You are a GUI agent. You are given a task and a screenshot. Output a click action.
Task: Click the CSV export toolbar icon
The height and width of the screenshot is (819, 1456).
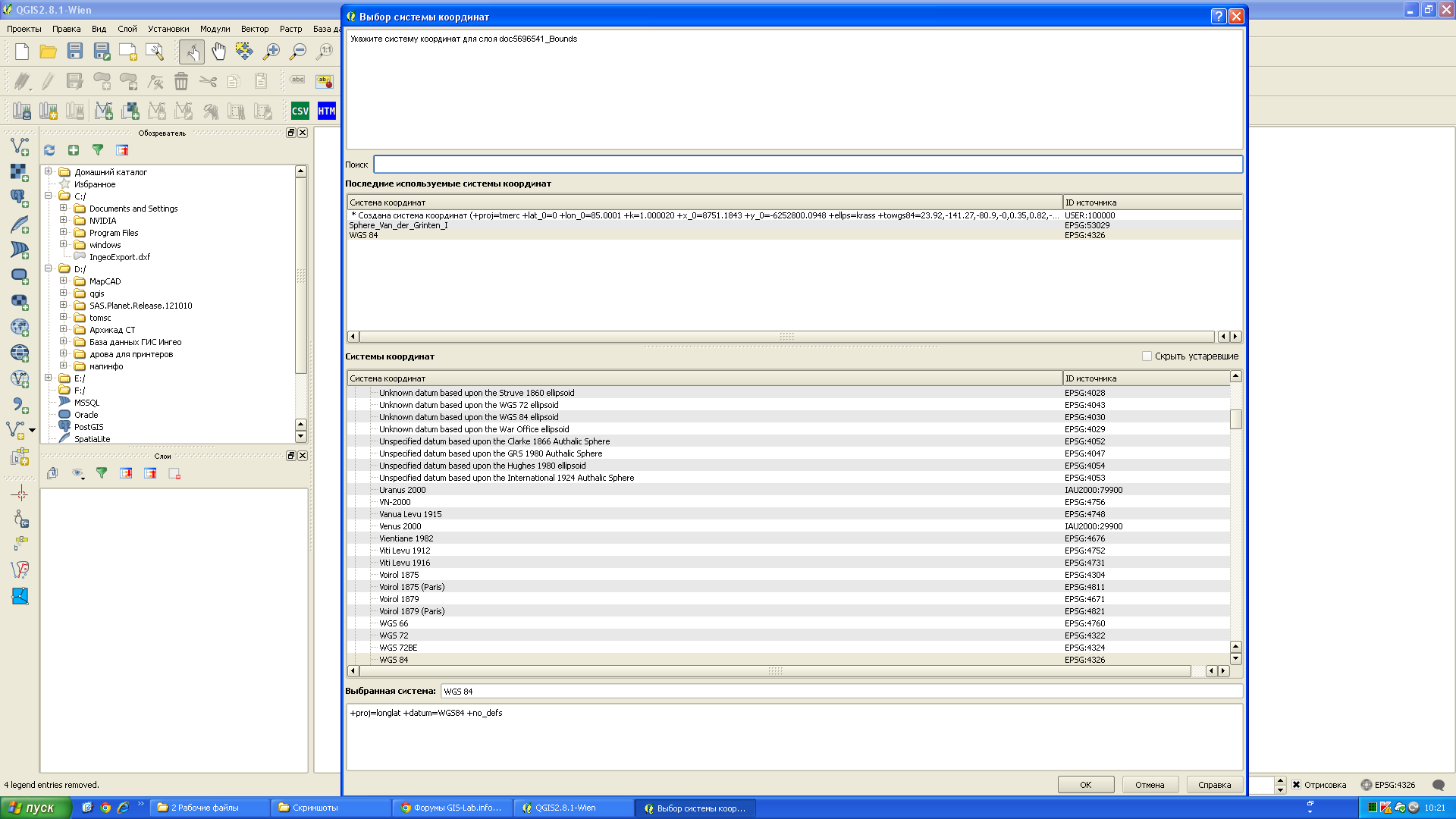pos(300,111)
